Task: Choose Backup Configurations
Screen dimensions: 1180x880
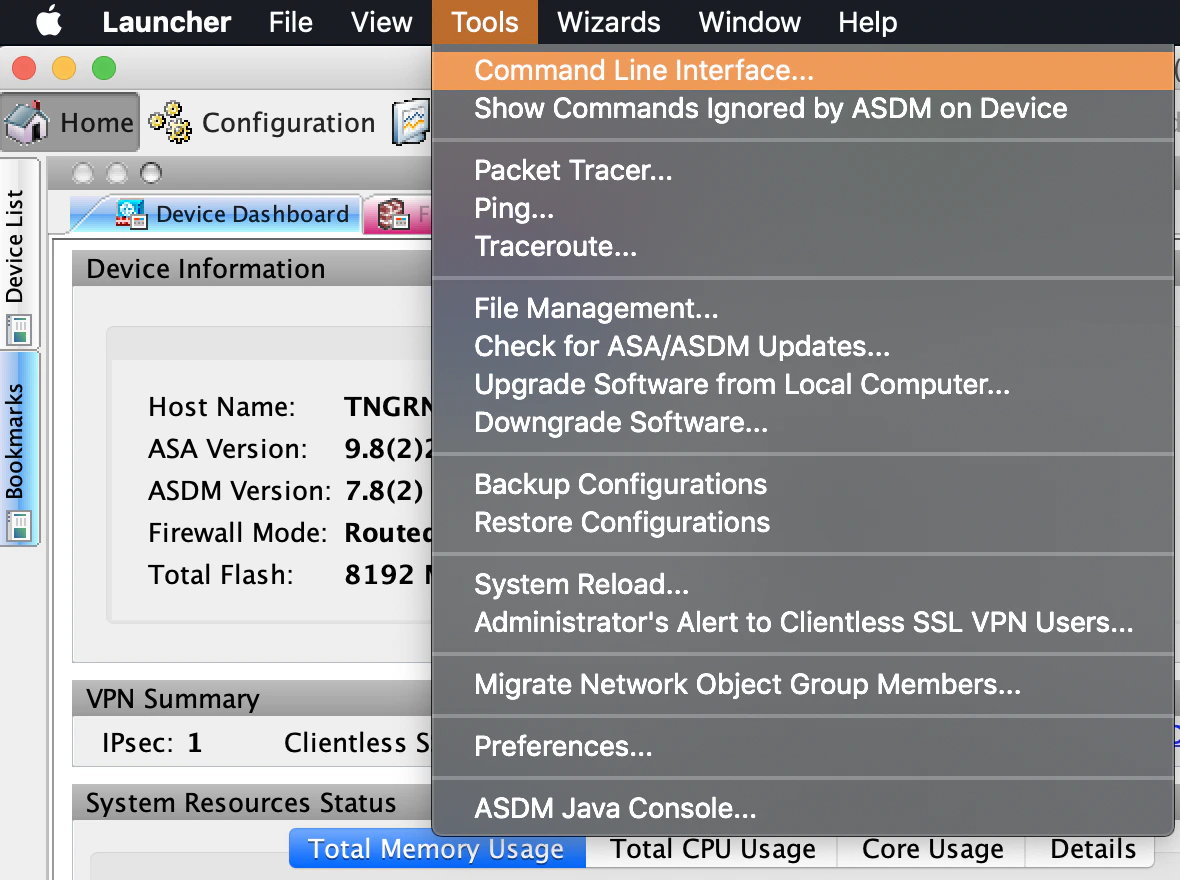Action: point(621,484)
